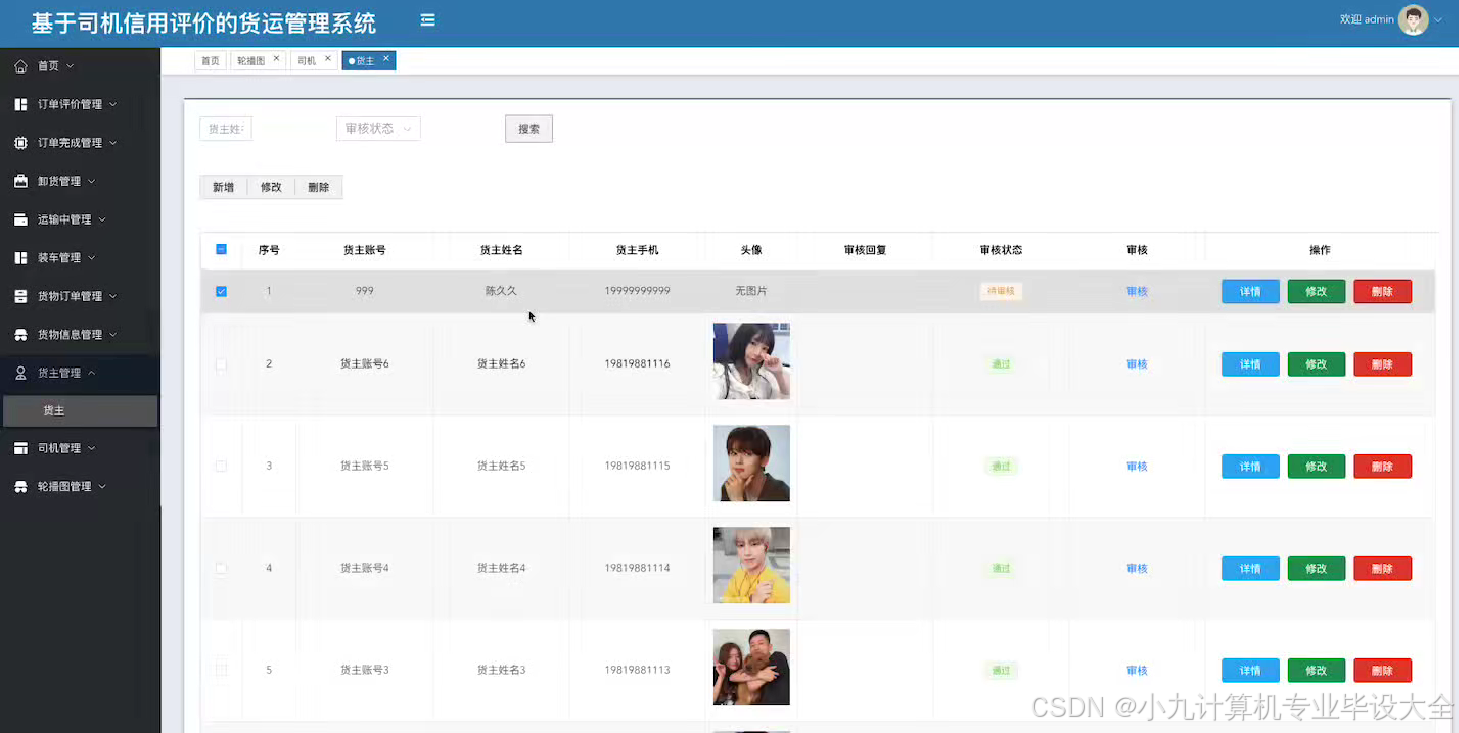Viewport: 1459px width, 733px height.
Task: Uncheck the checkbox for row 陈久久
Action: click(222, 291)
